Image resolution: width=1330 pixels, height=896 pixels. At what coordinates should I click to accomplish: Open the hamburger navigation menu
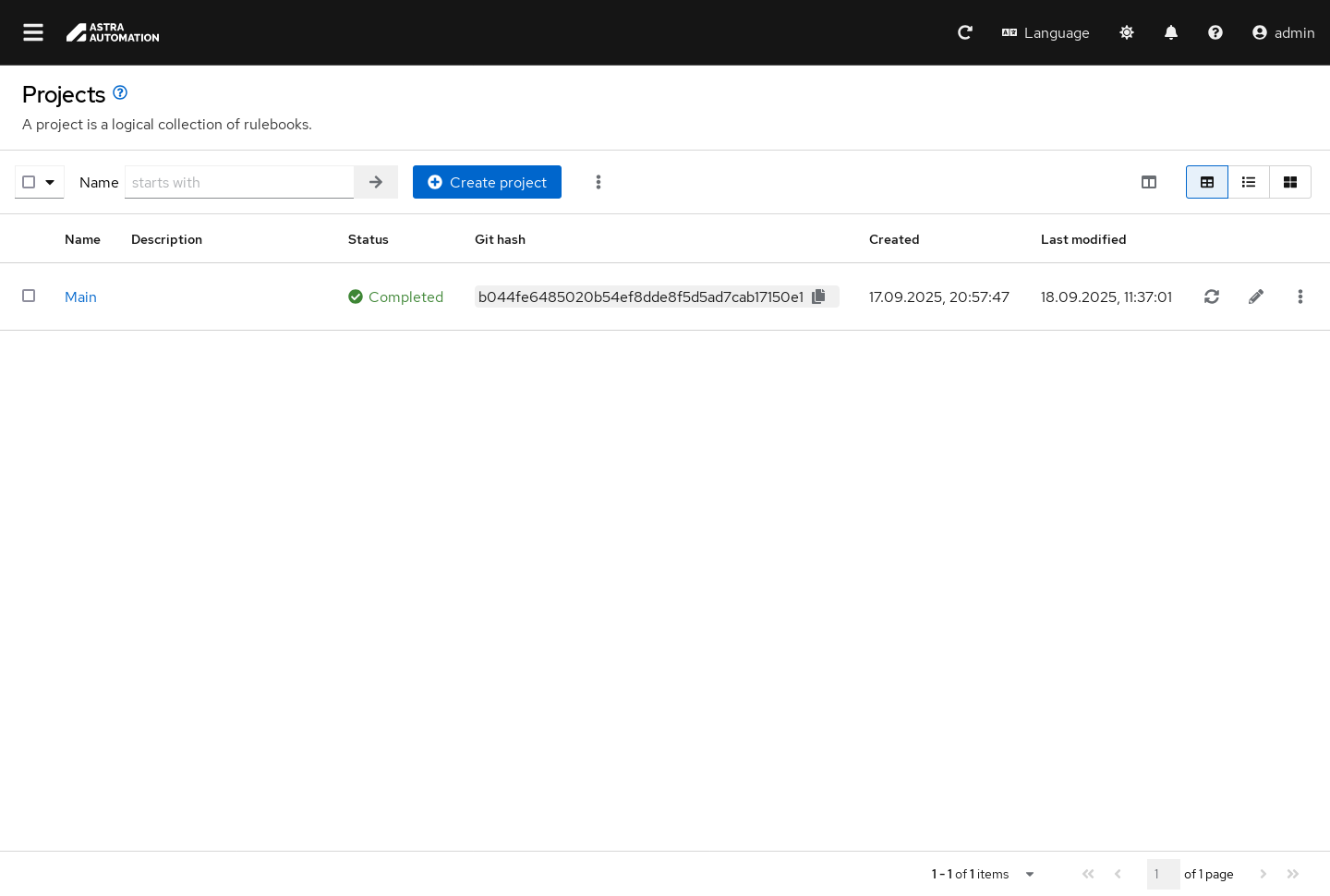[x=33, y=32]
